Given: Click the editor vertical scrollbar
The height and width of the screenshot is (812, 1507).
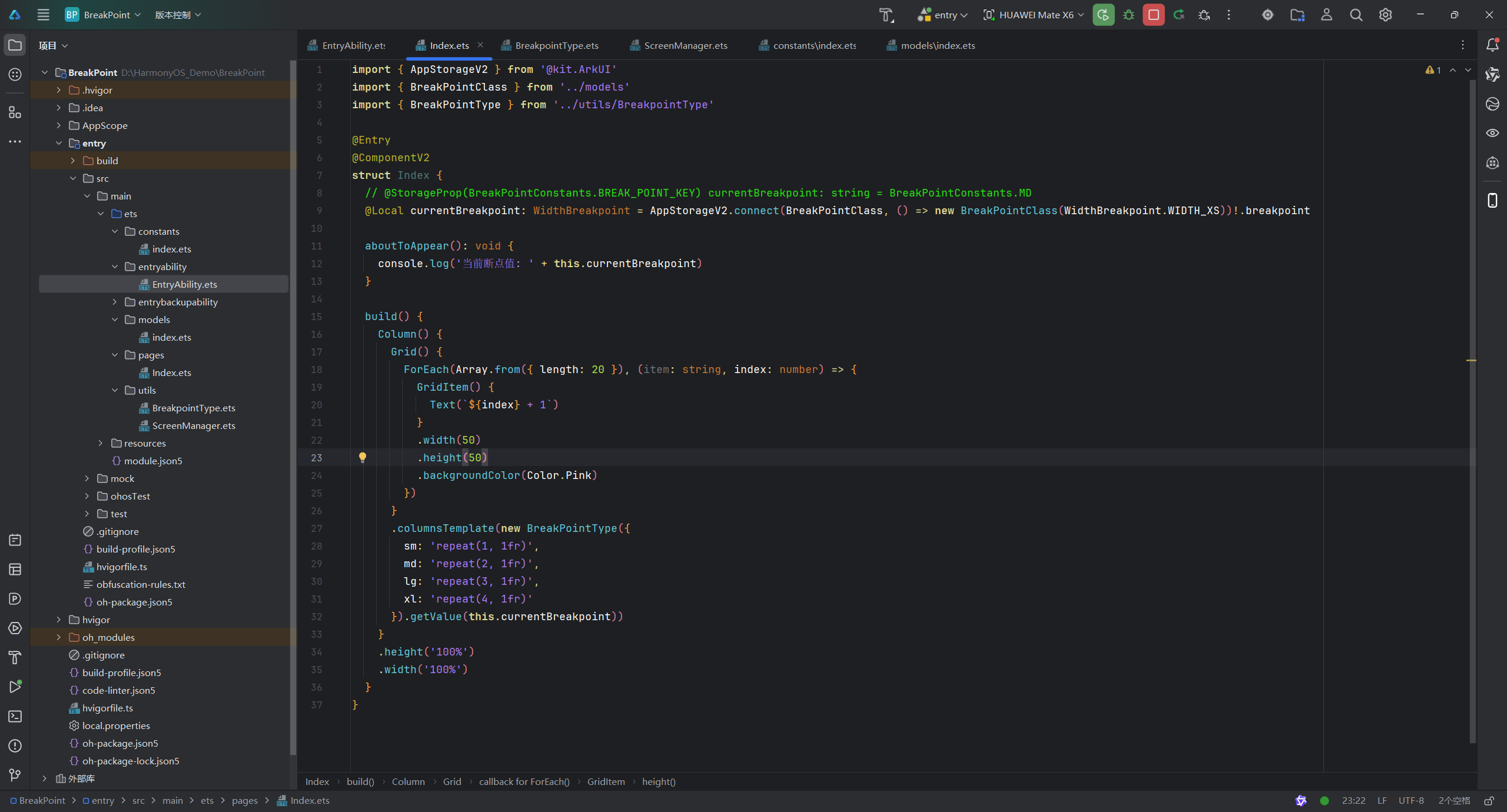Looking at the screenshot, I should click(1472, 412).
